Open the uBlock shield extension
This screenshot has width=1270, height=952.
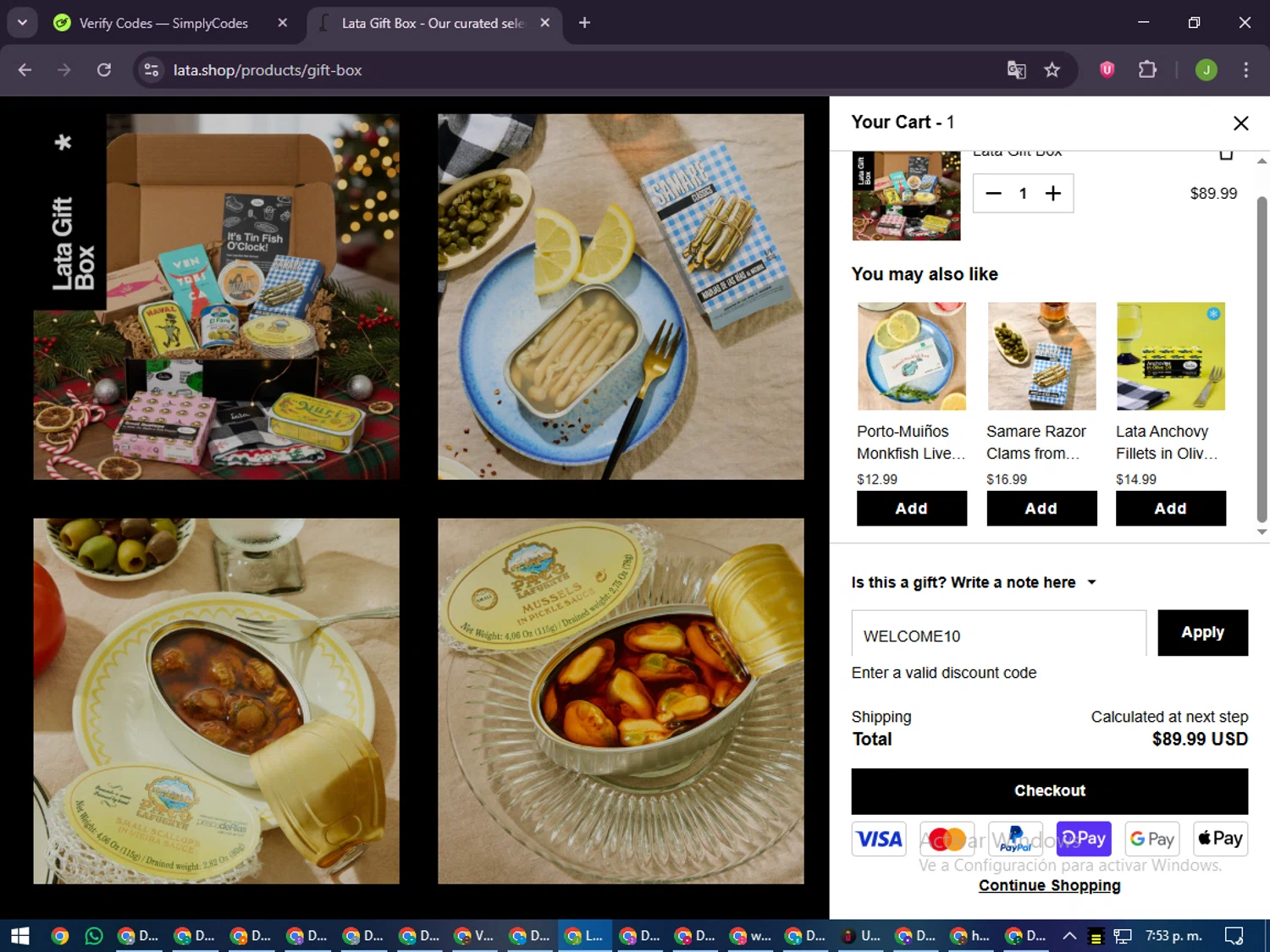click(x=1107, y=70)
